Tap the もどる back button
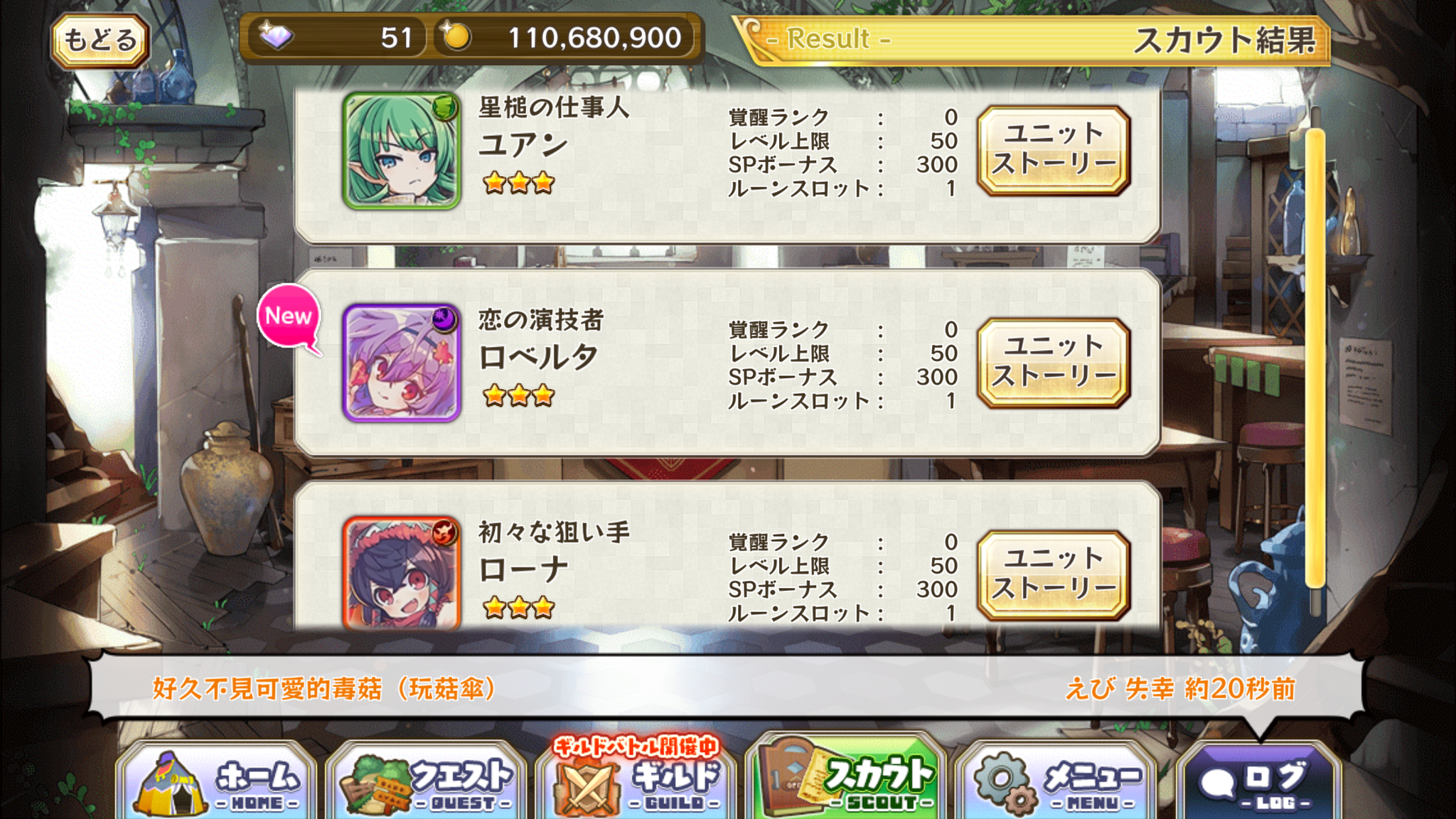The height and width of the screenshot is (819, 1456). click(100, 41)
